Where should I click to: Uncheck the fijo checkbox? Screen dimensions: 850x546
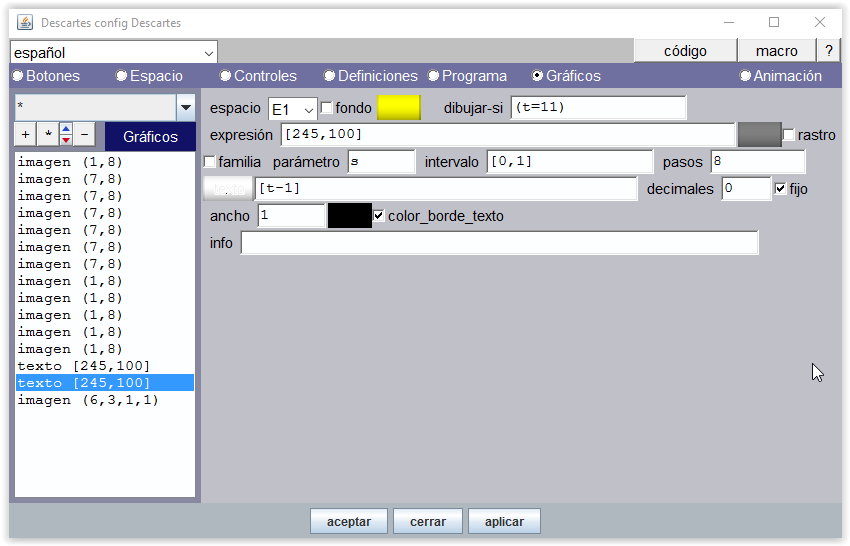[781, 188]
